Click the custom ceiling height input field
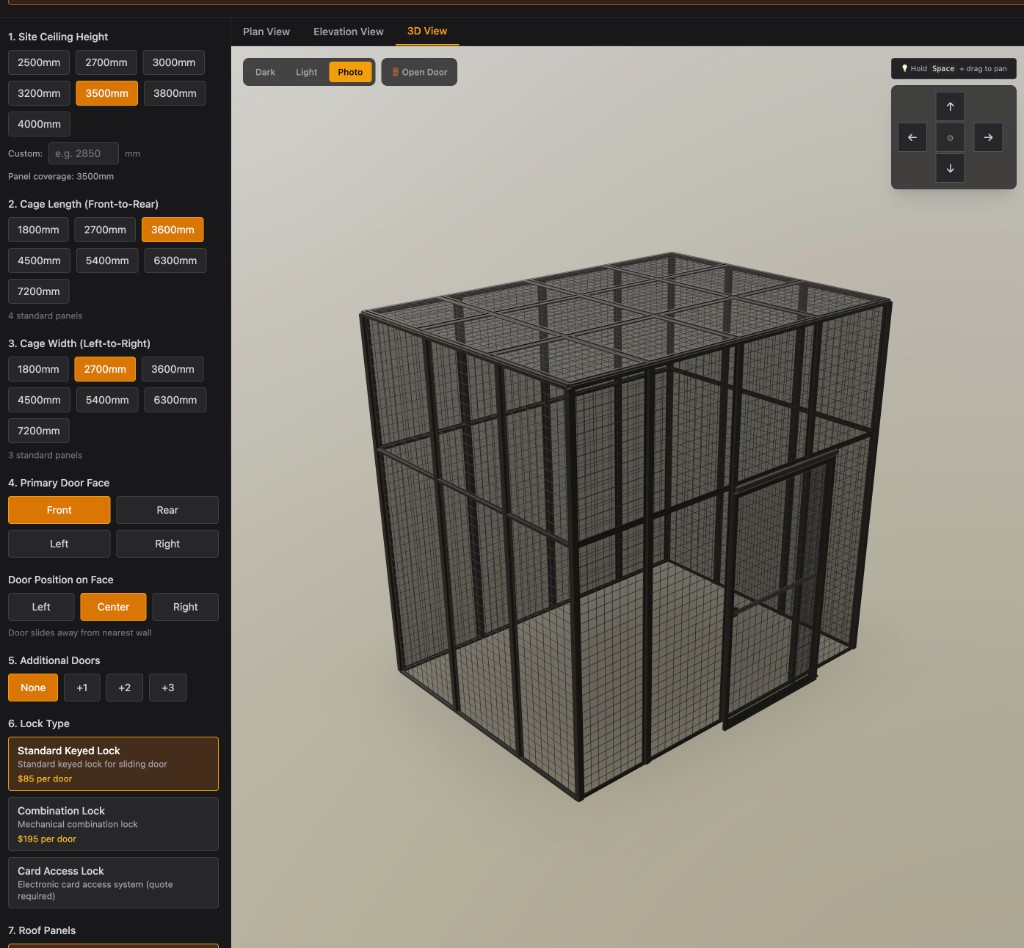The image size is (1024, 948). click(83, 153)
